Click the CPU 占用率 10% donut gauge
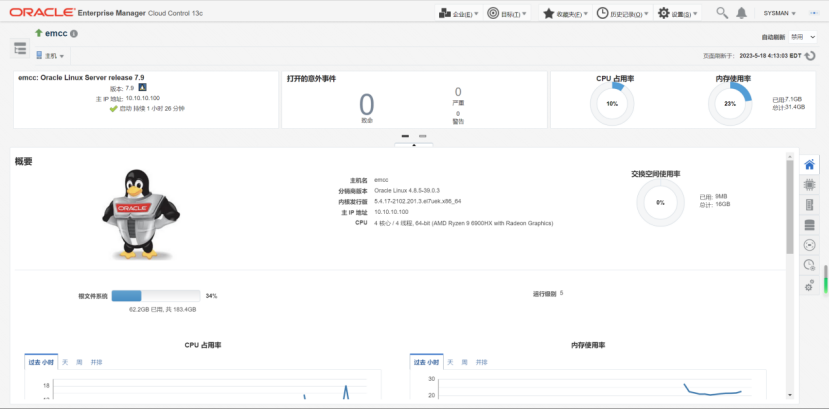This screenshot has height=409, width=830. pyautogui.click(x=612, y=104)
